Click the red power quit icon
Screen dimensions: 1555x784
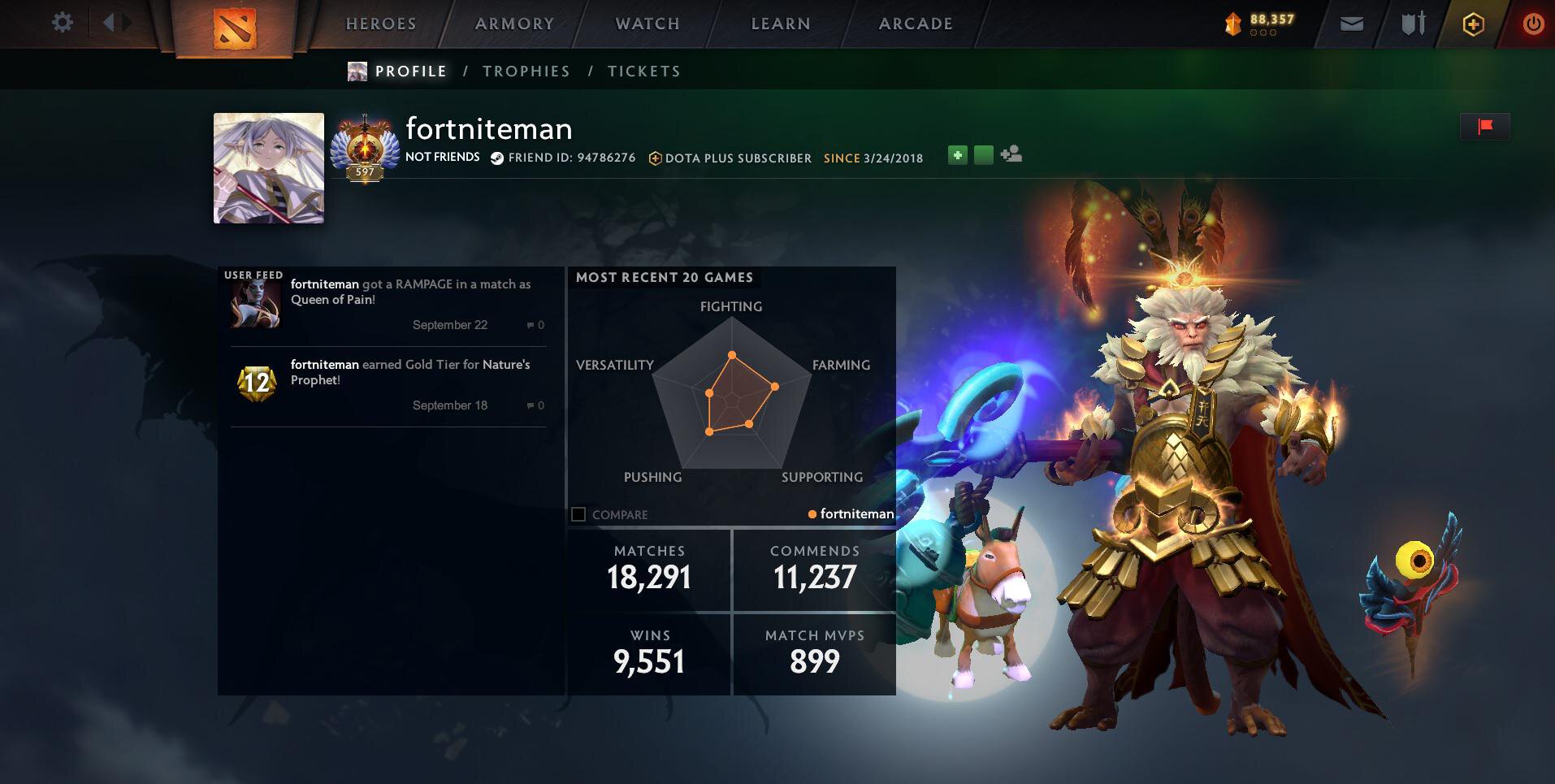pyautogui.click(x=1533, y=24)
